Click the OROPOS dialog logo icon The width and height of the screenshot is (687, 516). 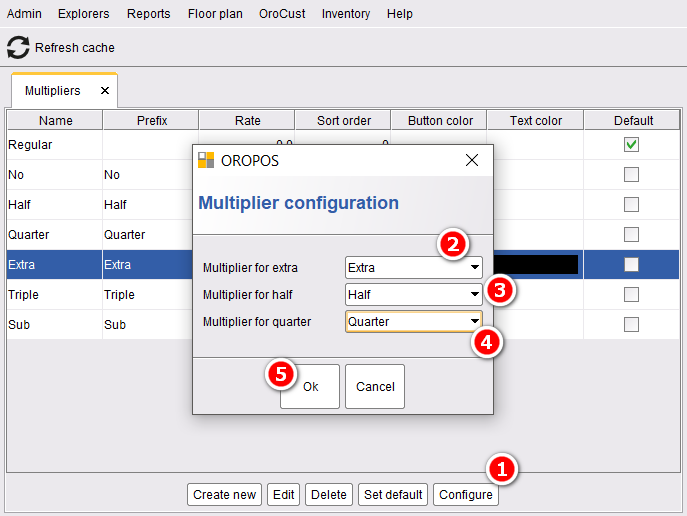coord(206,160)
